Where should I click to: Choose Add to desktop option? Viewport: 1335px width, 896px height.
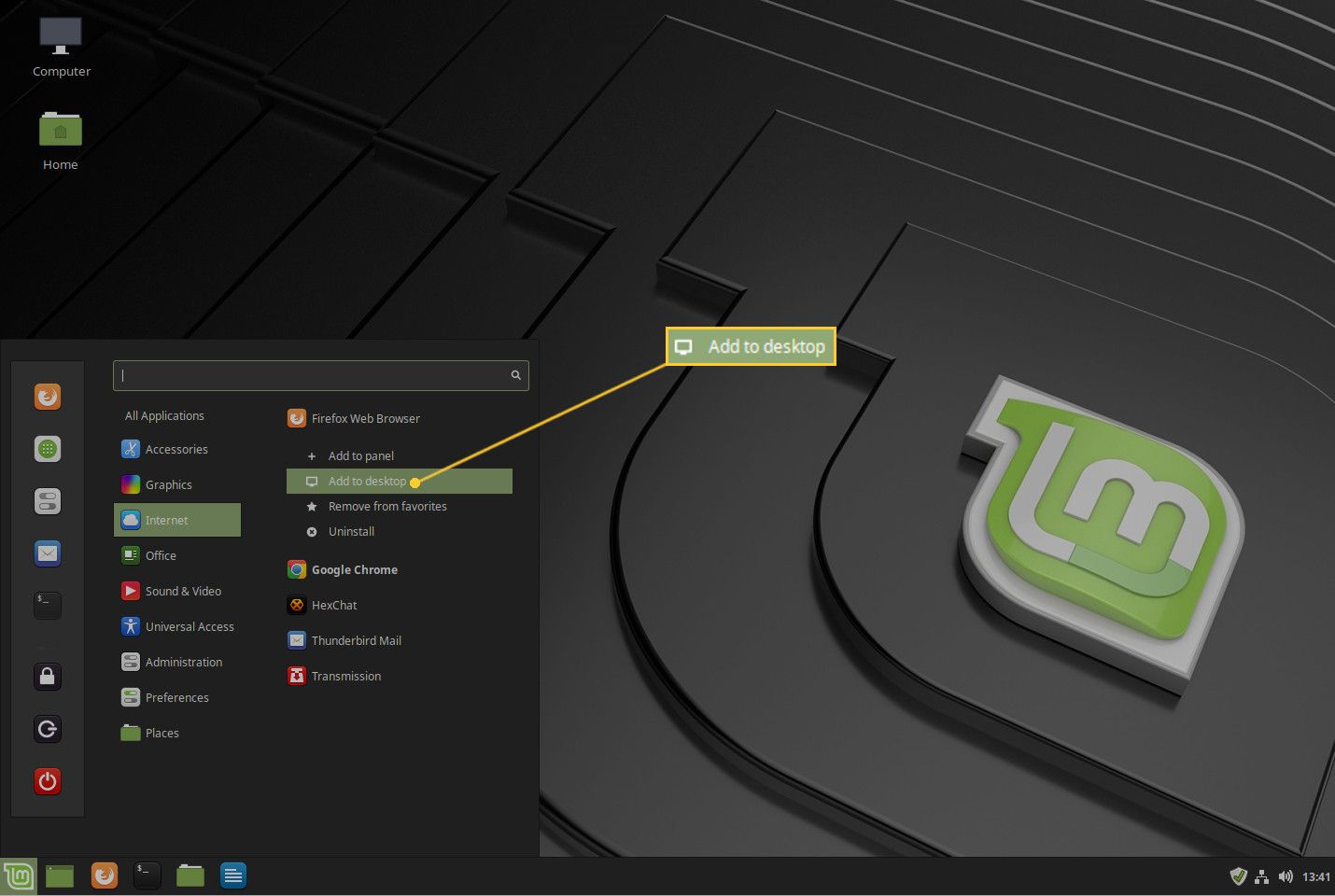[400, 481]
